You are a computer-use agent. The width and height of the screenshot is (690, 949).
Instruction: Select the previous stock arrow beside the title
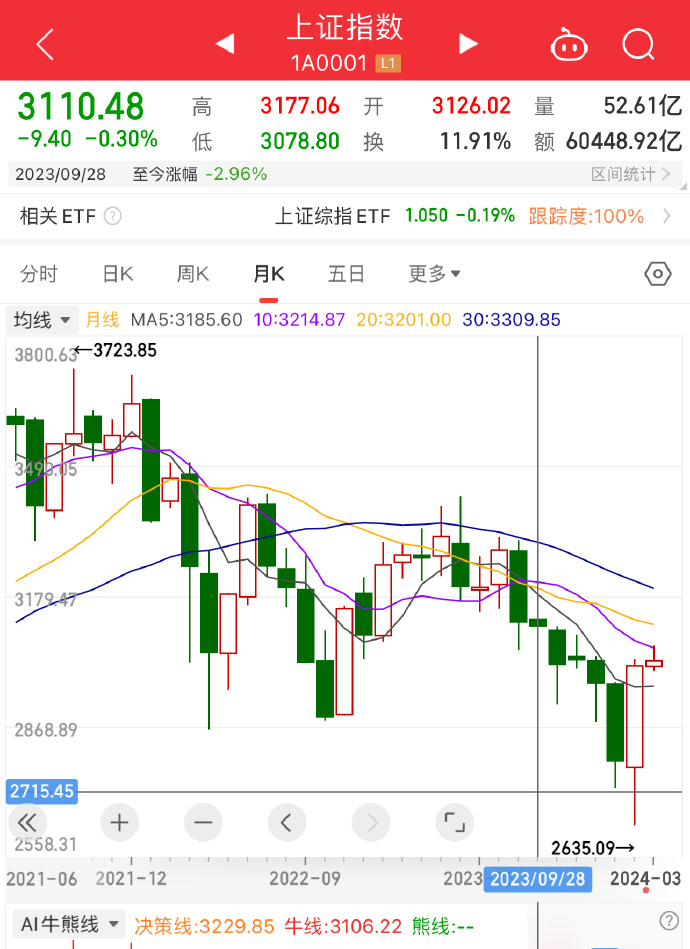pos(224,42)
